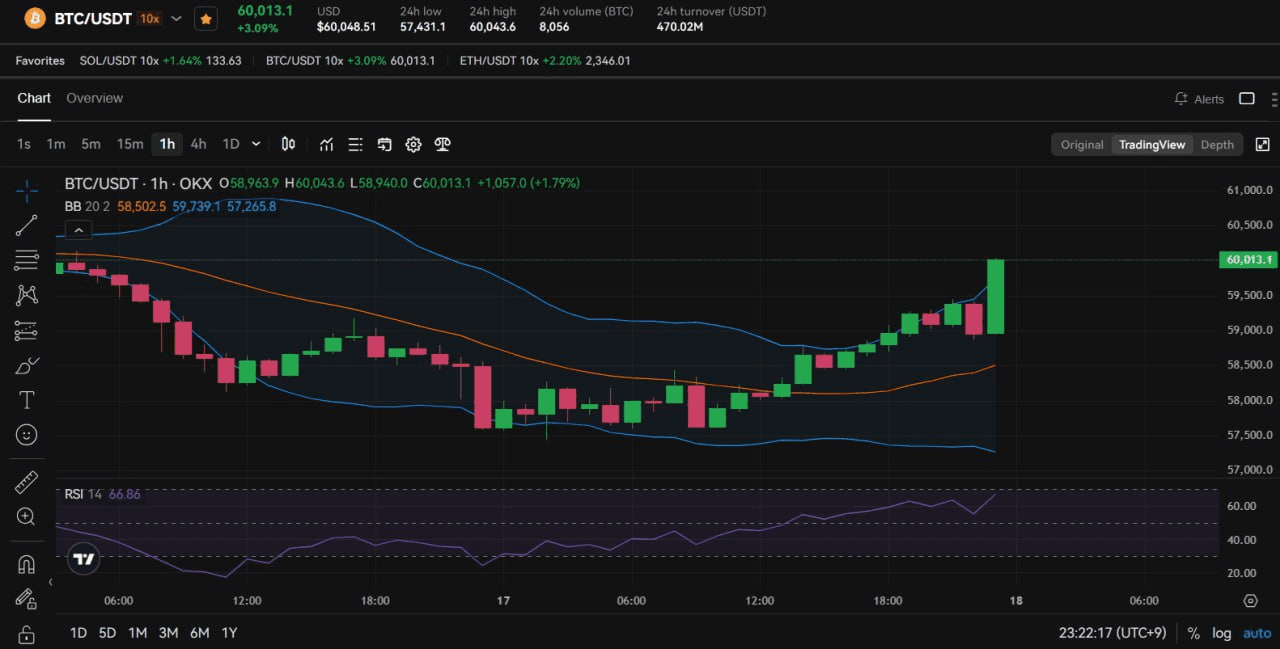Select the trend line drawing tool
This screenshot has width=1280, height=649.
27,225
